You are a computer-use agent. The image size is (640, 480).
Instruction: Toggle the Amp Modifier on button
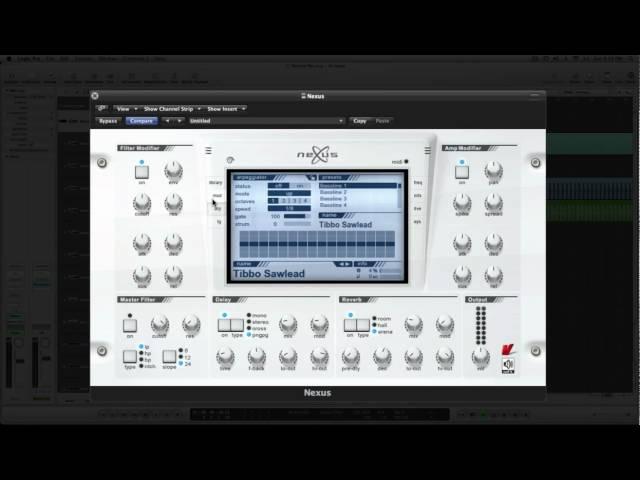pos(462,172)
